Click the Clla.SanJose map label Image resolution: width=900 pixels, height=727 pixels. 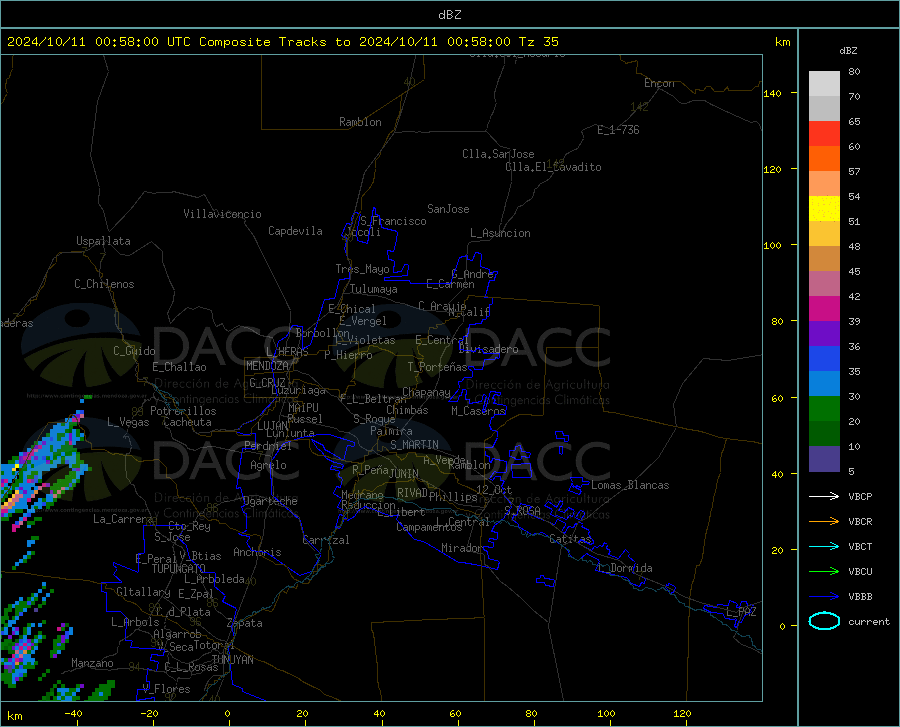(498, 154)
